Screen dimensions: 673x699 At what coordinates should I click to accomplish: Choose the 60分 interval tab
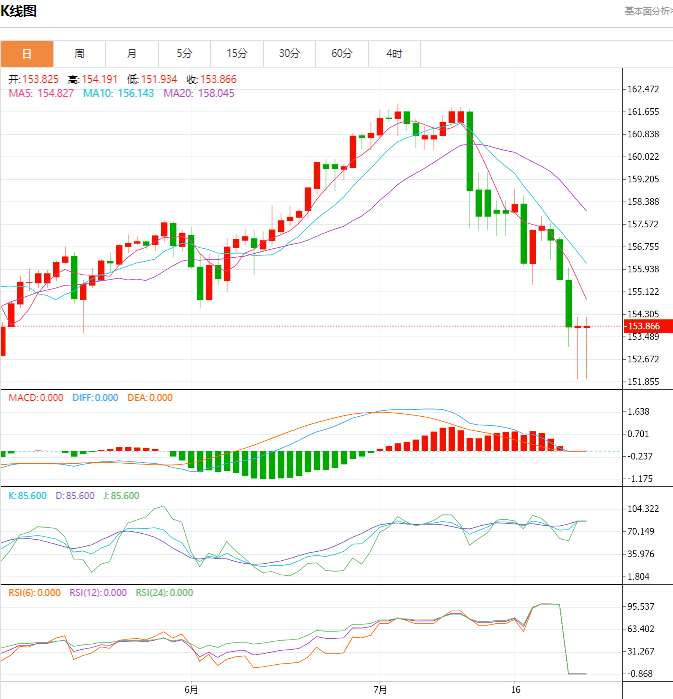[342, 54]
